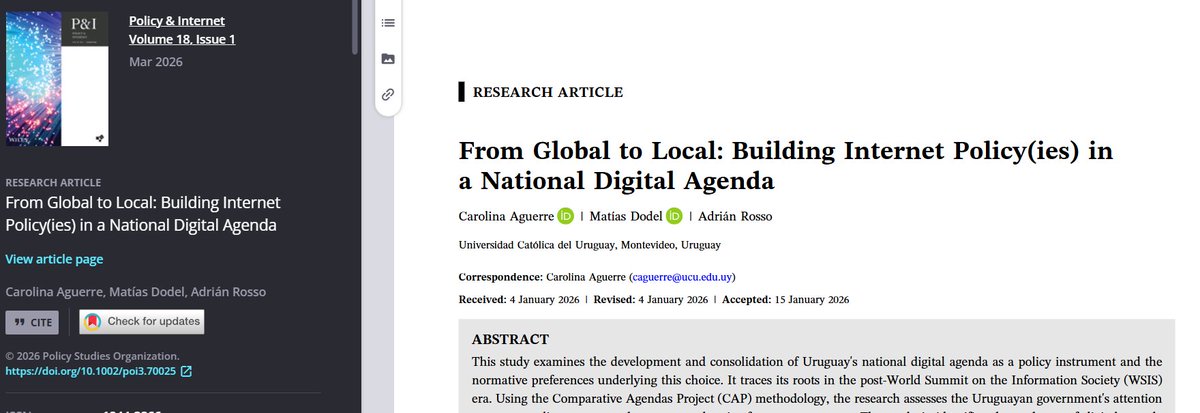1200x413 pixels.
Task: Click the external link icon beside DOI
Action: click(x=186, y=372)
